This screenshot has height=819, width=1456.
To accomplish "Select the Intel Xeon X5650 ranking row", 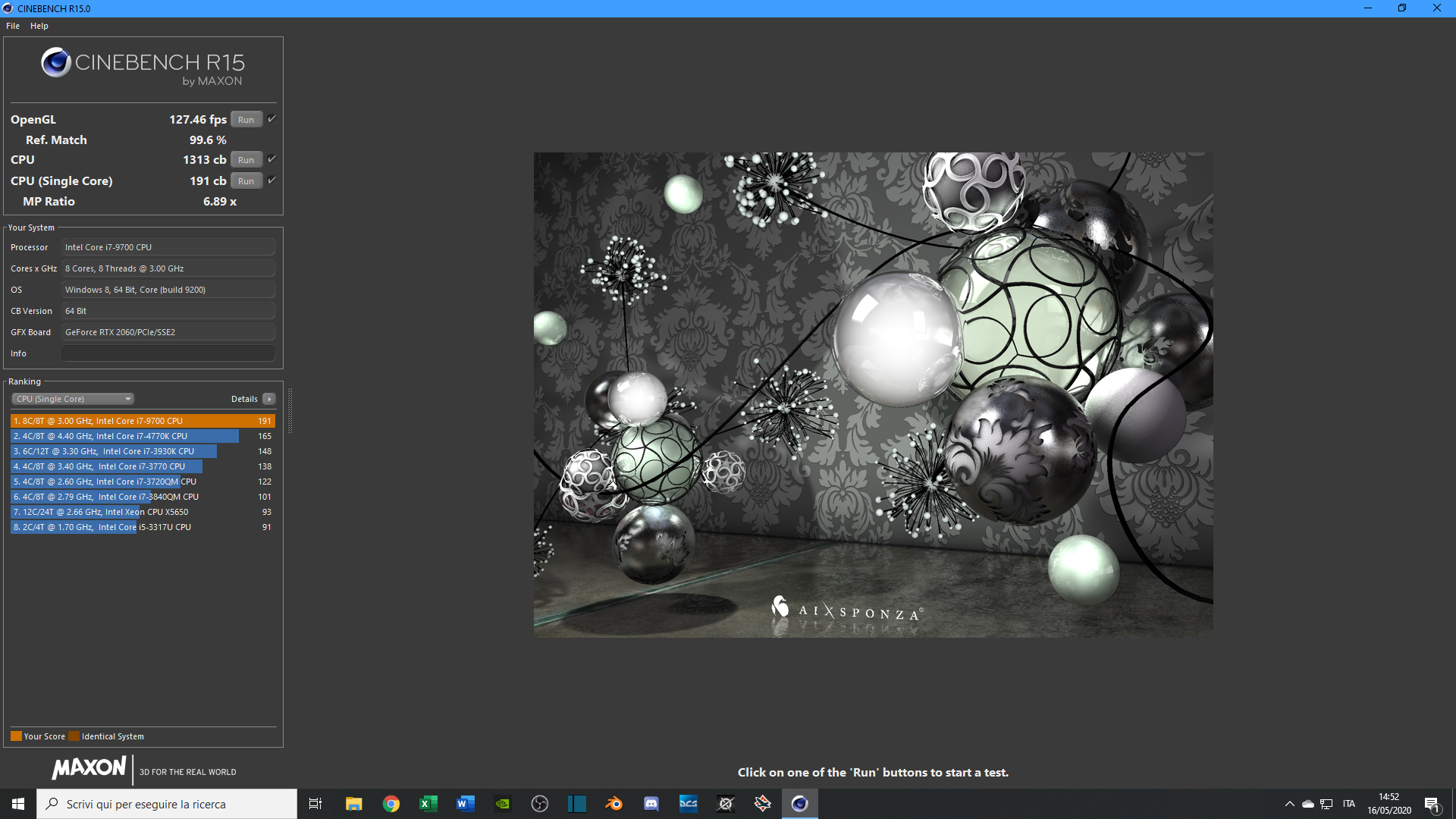I will click(x=143, y=512).
